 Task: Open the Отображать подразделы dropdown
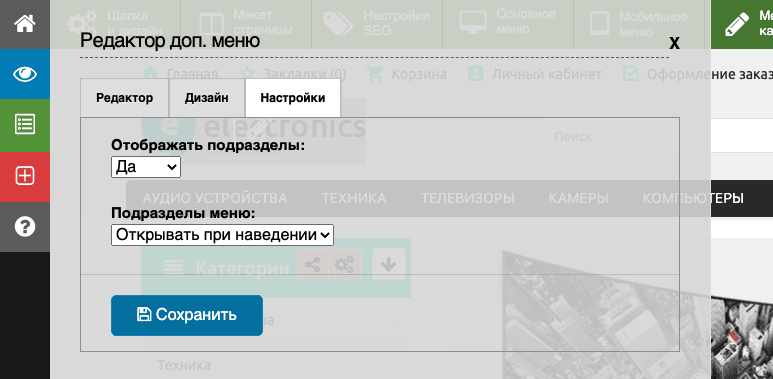coord(146,167)
